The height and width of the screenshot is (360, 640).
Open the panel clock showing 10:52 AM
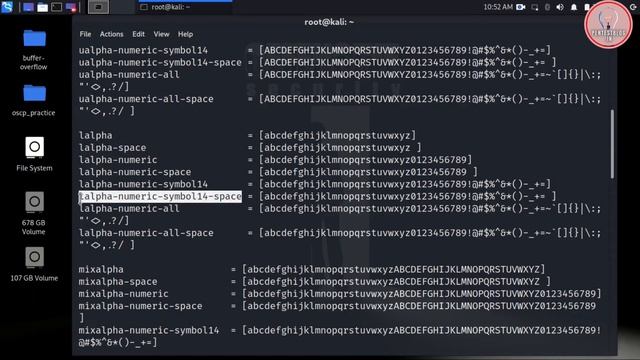[x=498, y=7]
